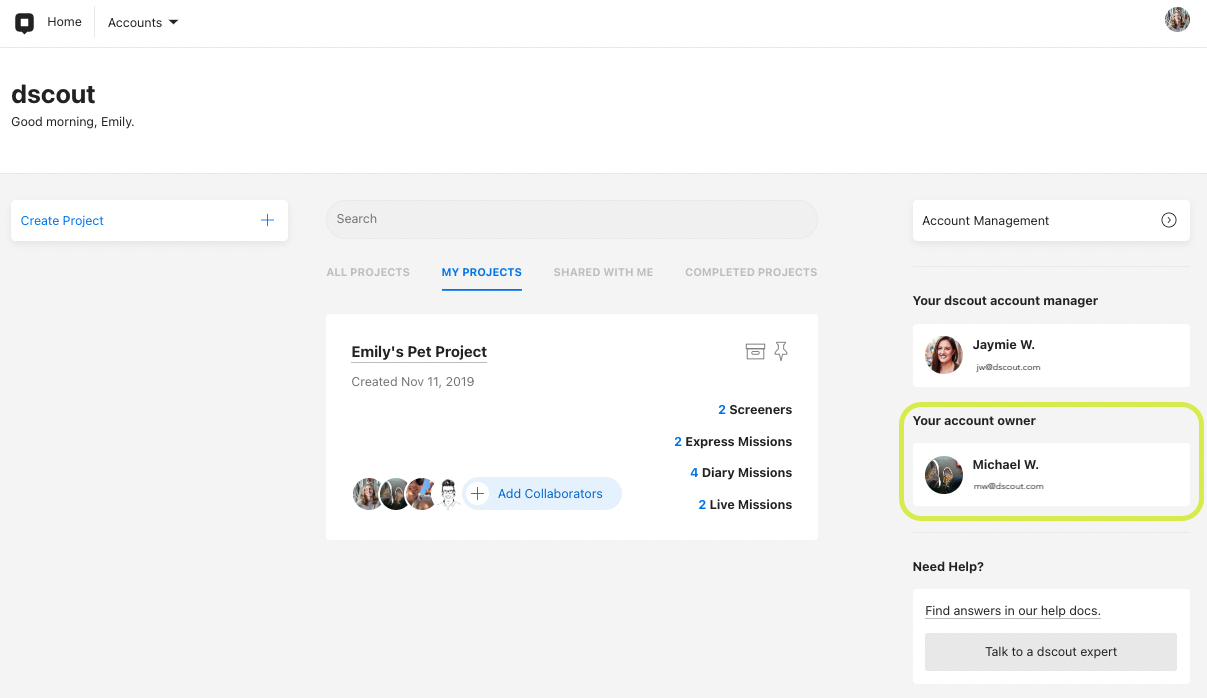The width and height of the screenshot is (1207, 698).
Task: Click the plus icon in Create Project
Action: click(267, 220)
